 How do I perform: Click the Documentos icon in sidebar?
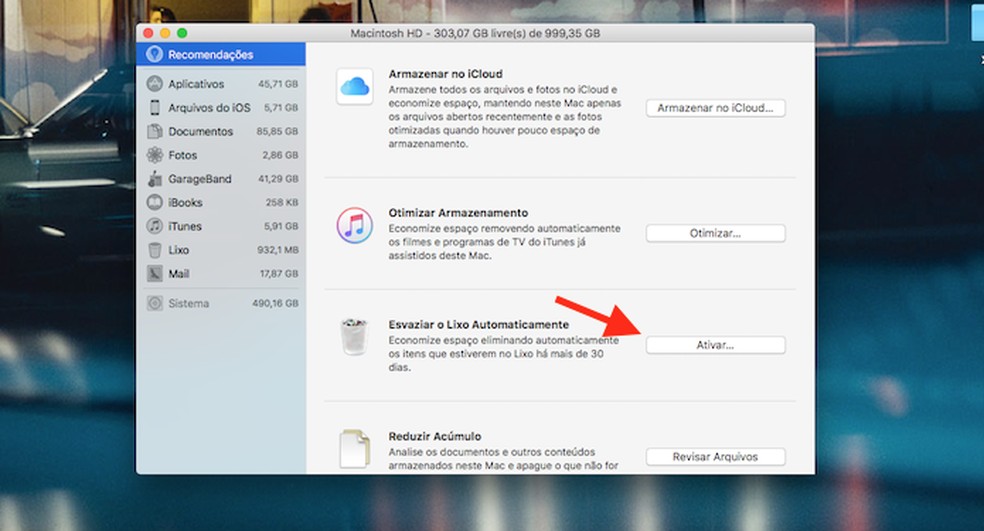click(154, 131)
